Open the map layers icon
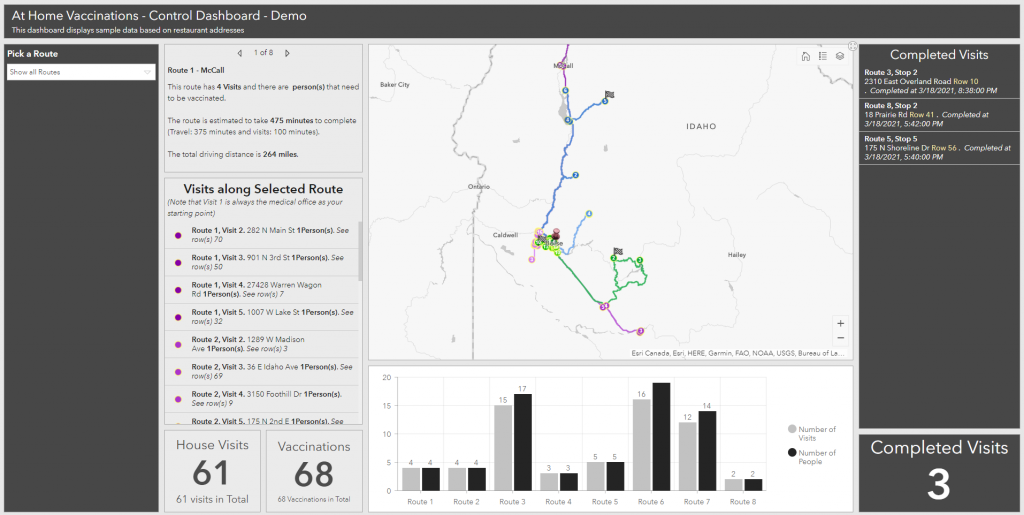This screenshot has height=515, width=1024. (x=840, y=56)
